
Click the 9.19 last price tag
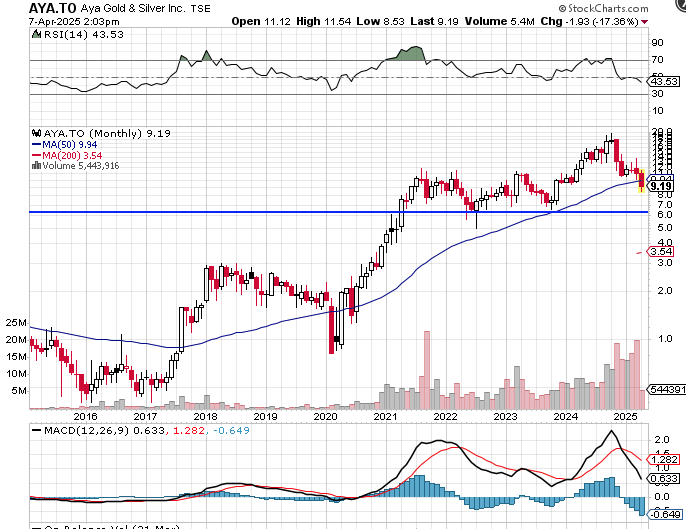tap(661, 186)
